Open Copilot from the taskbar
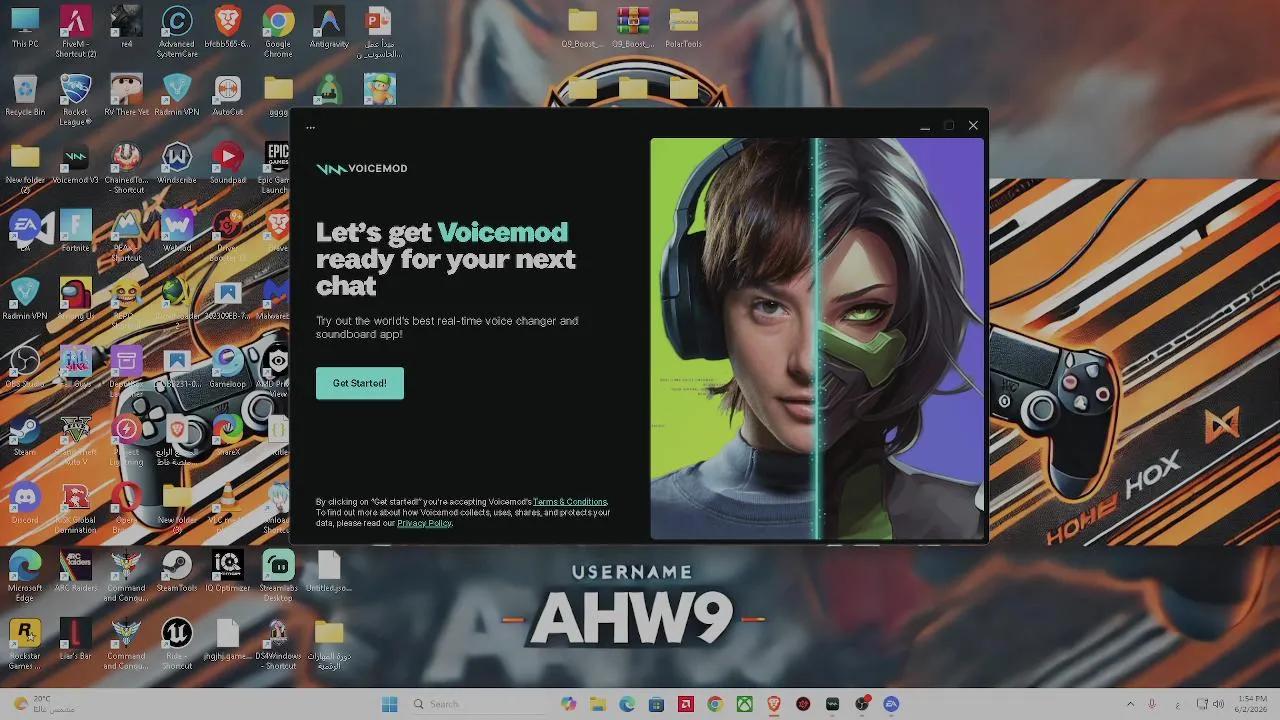This screenshot has height=720, width=1280. tap(569, 704)
